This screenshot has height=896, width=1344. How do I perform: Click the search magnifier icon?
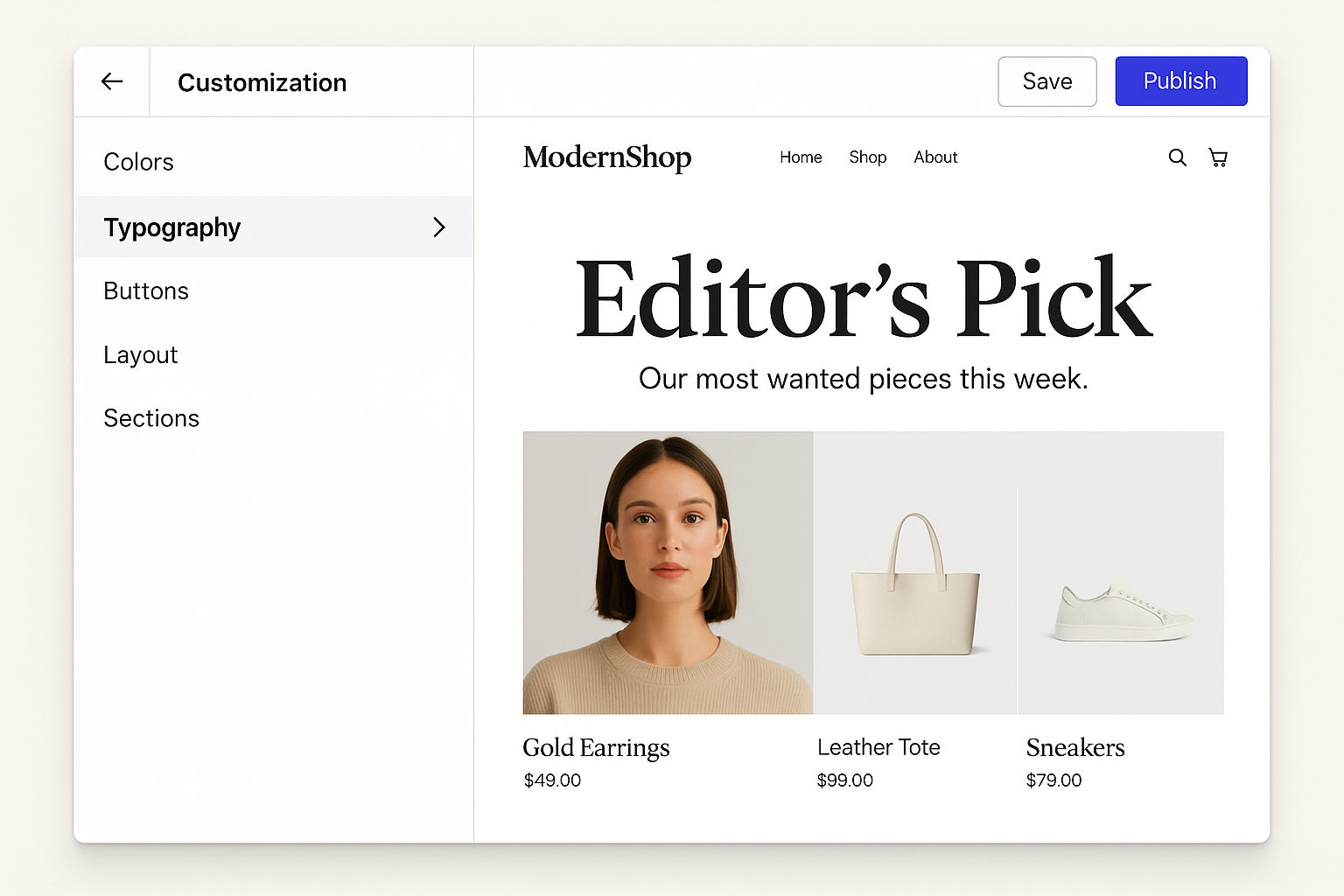pyautogui.click(x=1177, y=157)
